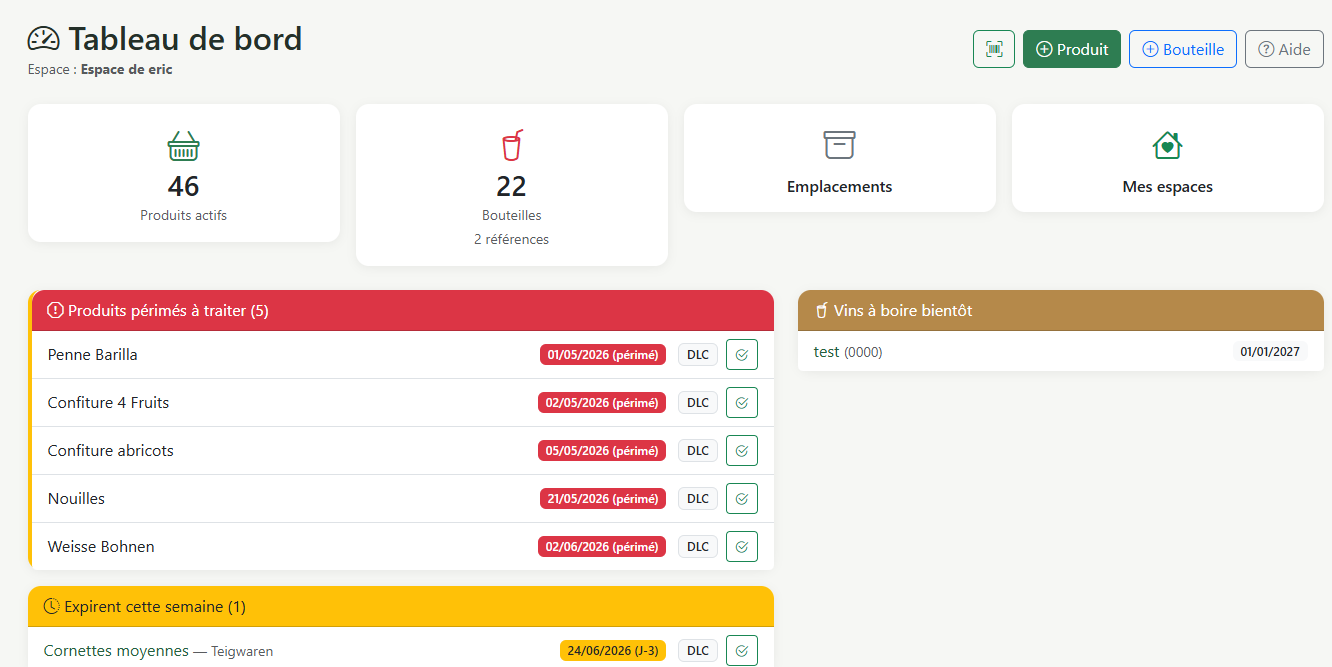Click the warning icon in Produits périmés header
Viewport: 1332px width, 667px height.
[x=56, y=310]
